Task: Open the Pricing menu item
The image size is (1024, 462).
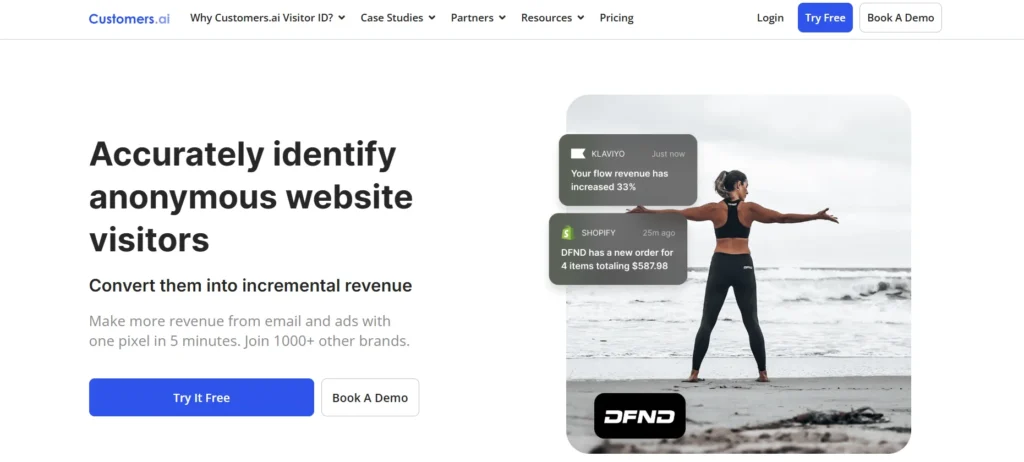Action: (x=616, y=18)
